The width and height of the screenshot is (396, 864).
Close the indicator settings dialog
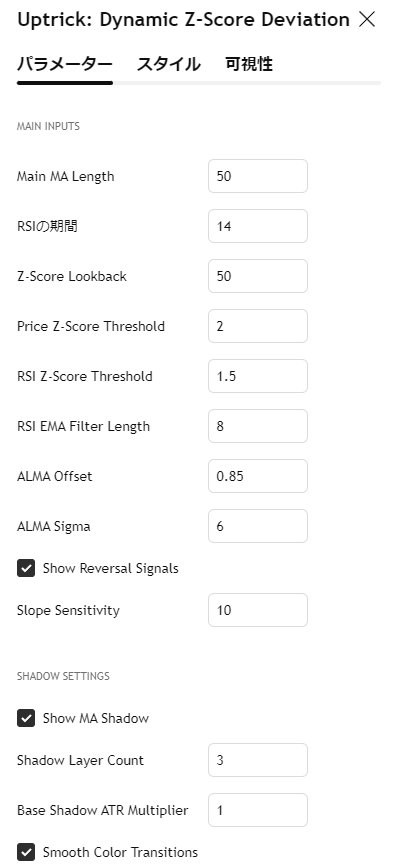367,20
